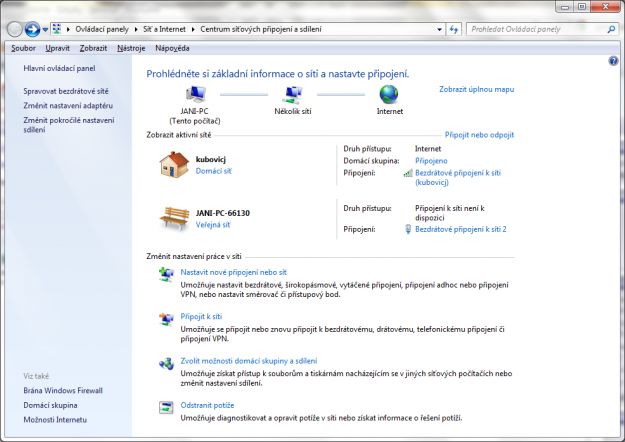
Task: Open Spravovat bezdrátové sítě
Action: click(x=66, y=91)
